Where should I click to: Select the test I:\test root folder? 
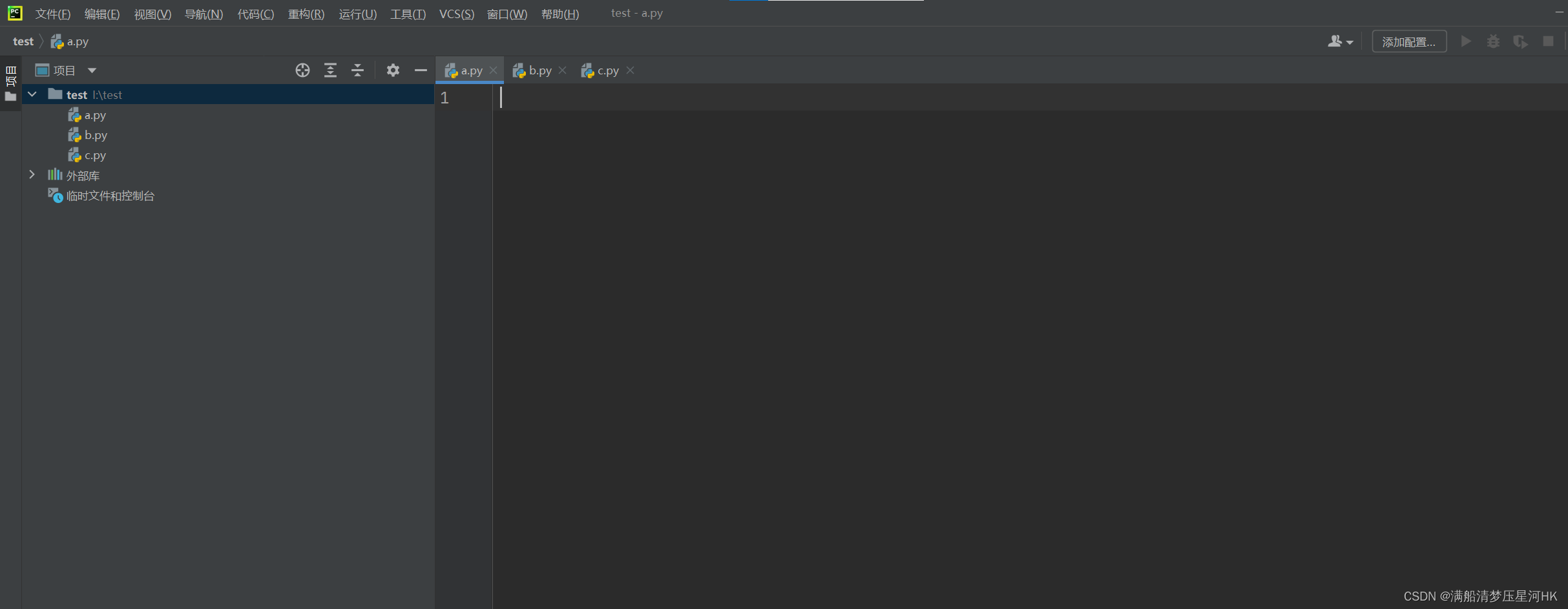click(228, 94)
